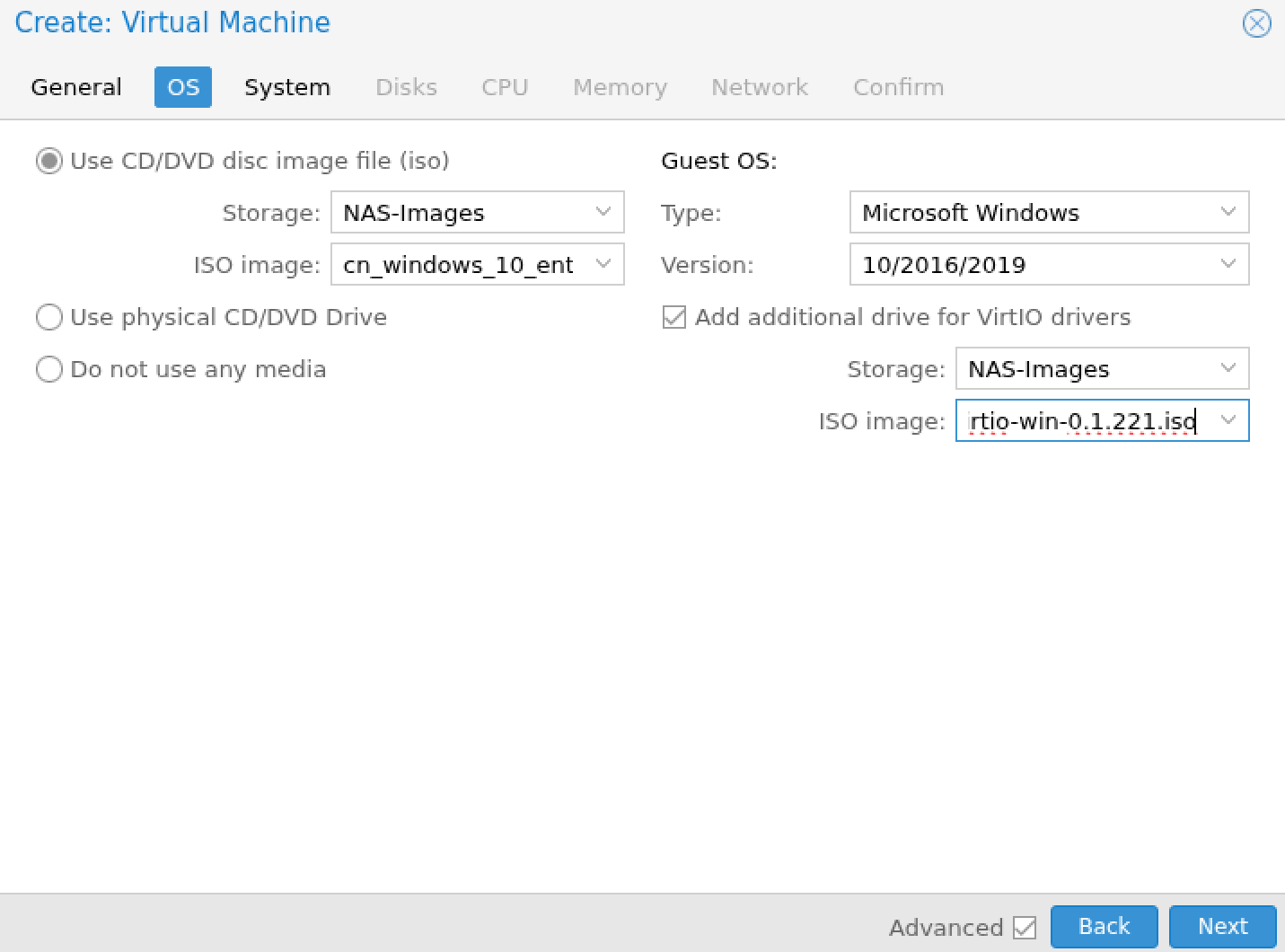Open the Guest OS Type dropdown
Image resolution: width=1285 pixels, height=952 pixels.
click(1228, 213)
